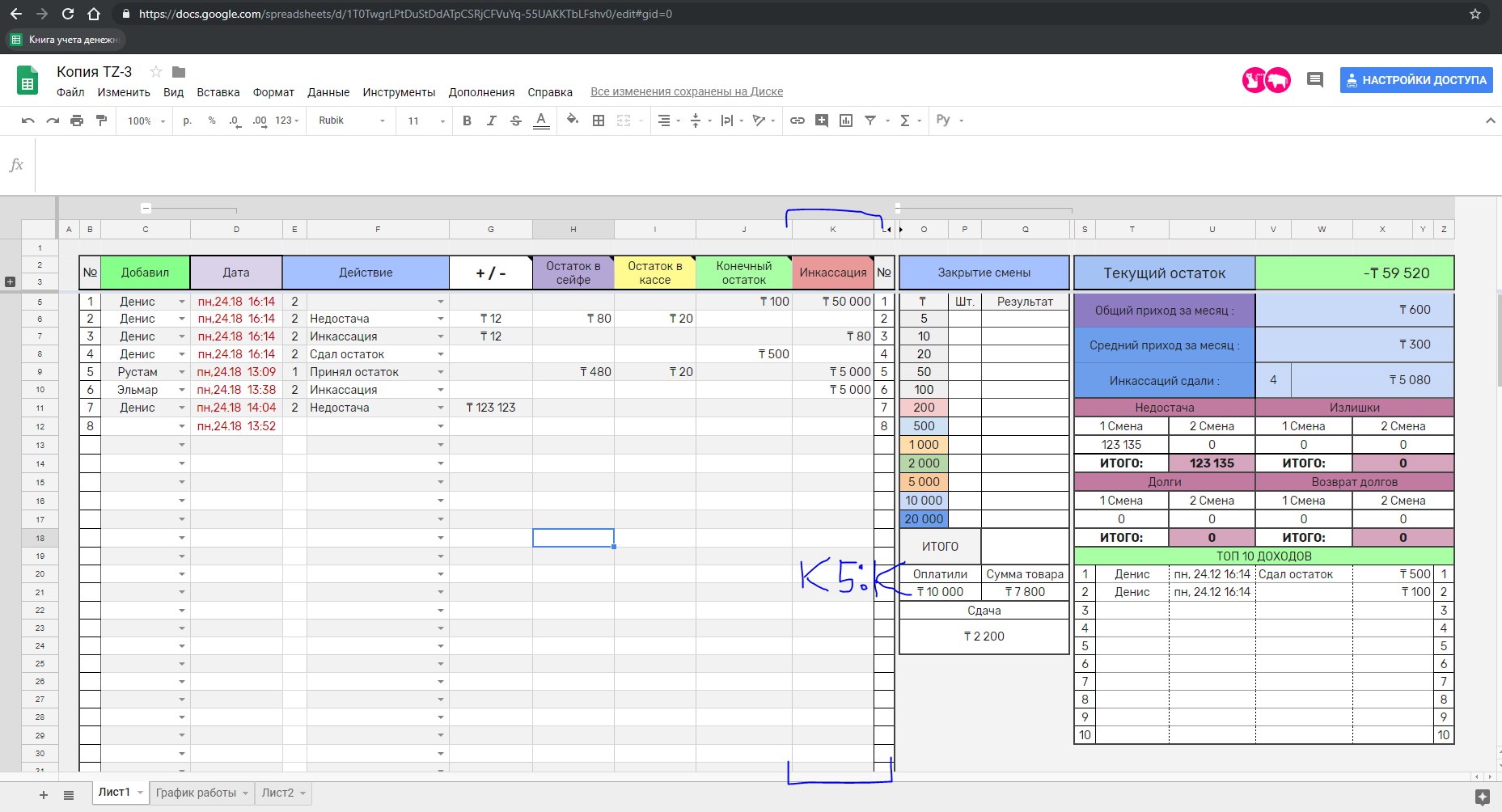This screenshot has height=812, width=1502.
Task: Star the Копия TZ-3 document
Action: tap(156, 71)
